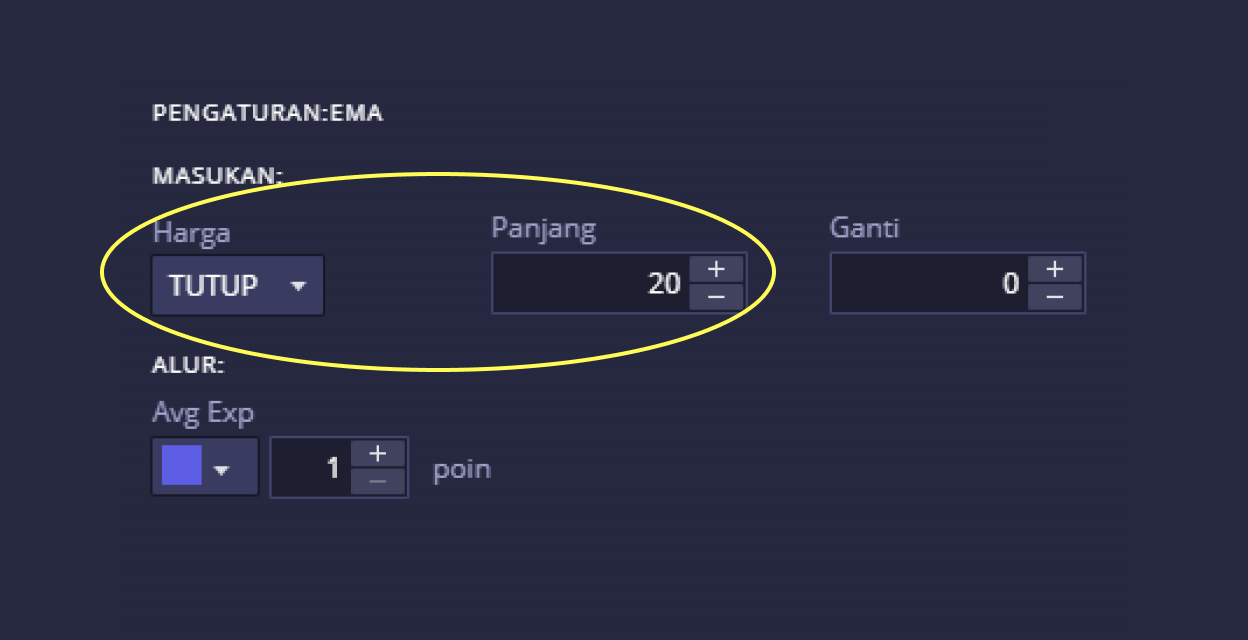Click the poin unit label
The height and width of the screenshot is (640, 1248).
pos(461,469)
